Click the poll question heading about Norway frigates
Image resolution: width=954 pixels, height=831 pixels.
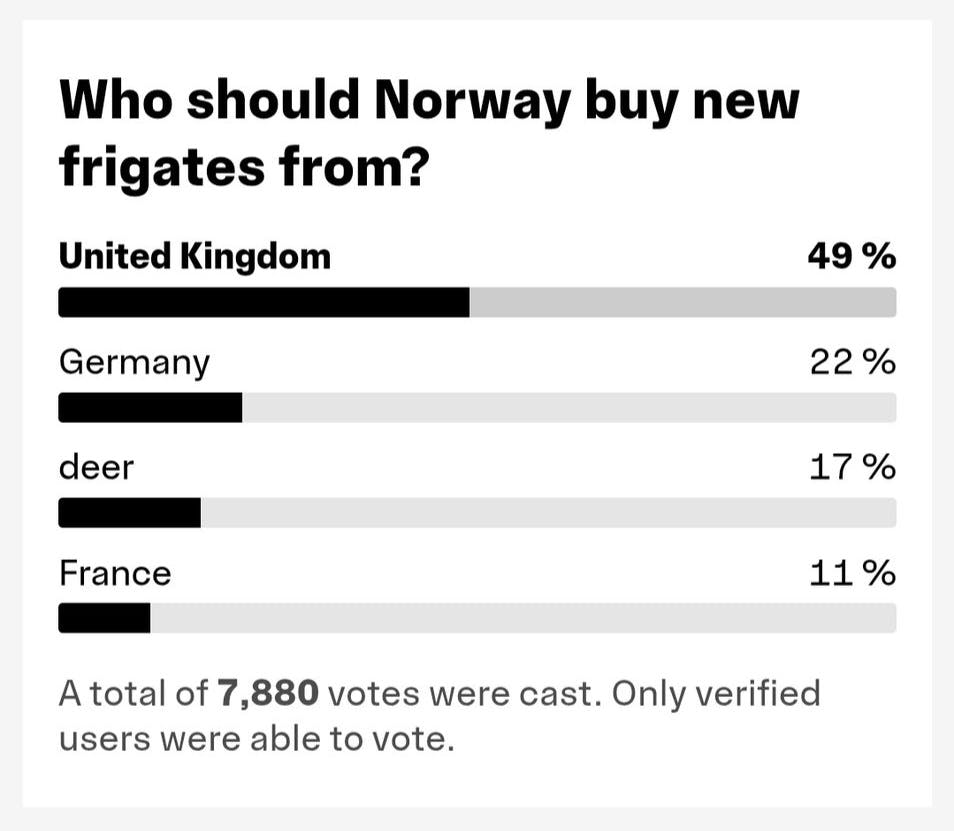(430, 133)
